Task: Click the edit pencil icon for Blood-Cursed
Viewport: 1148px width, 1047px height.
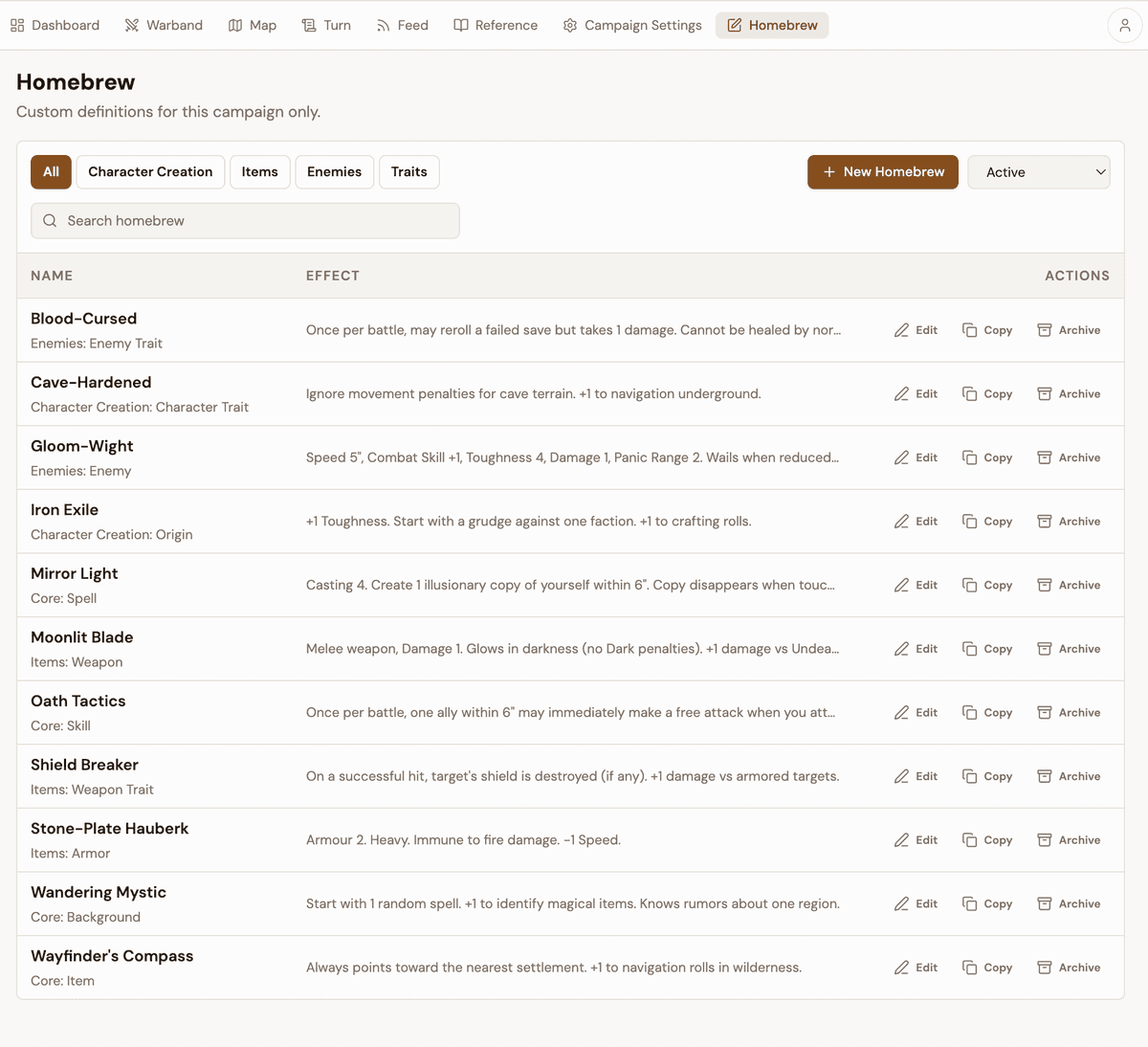Action: pos(901,330)
